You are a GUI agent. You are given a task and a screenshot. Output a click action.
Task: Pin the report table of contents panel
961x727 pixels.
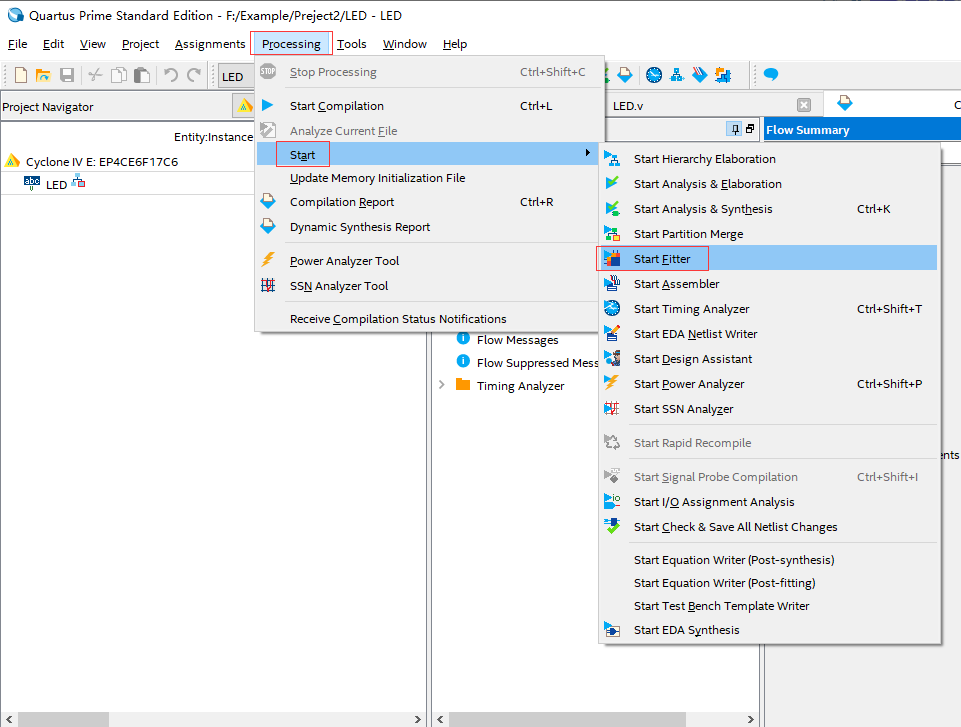click(x=735, y=129)
